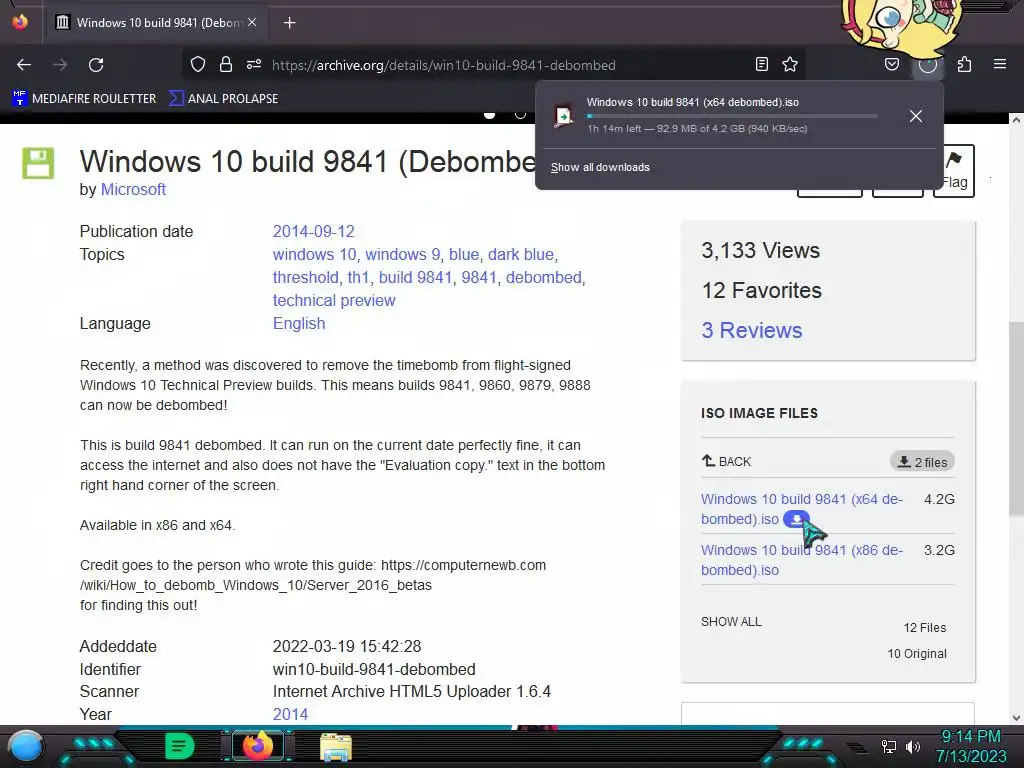This screenshot has height=768, width=1024.
Task: Open the shield tracking protection icon
Action: coord(198,64)
